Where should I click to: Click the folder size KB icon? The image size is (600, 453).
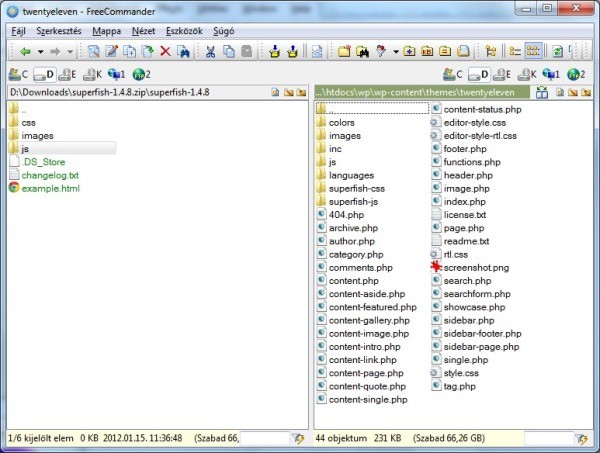click(x=427, y=51)
